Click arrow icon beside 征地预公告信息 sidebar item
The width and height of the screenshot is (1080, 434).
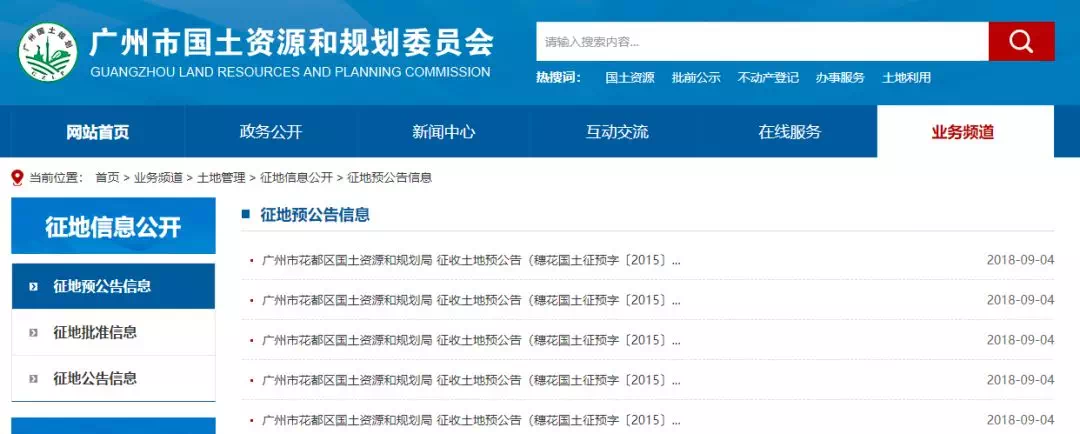pyautogui.click(x=34, y=286)
